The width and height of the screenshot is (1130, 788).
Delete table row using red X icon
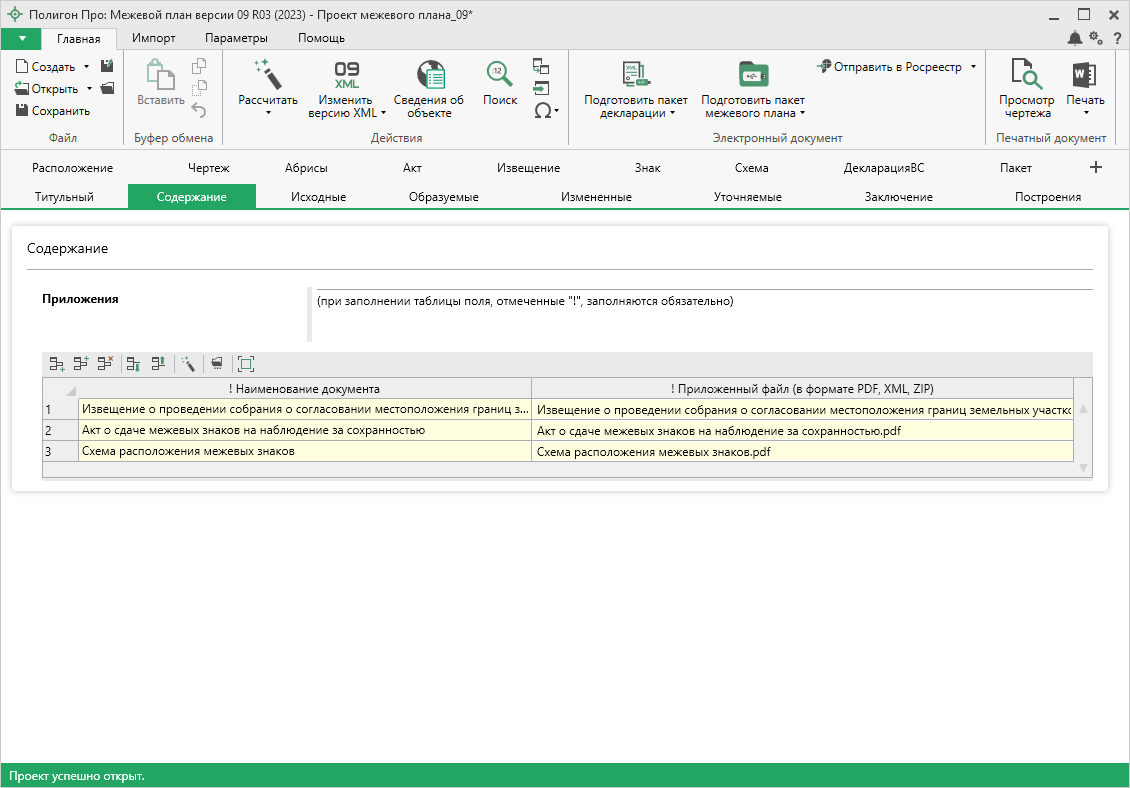pyautogui.click(x=105, y=364)
